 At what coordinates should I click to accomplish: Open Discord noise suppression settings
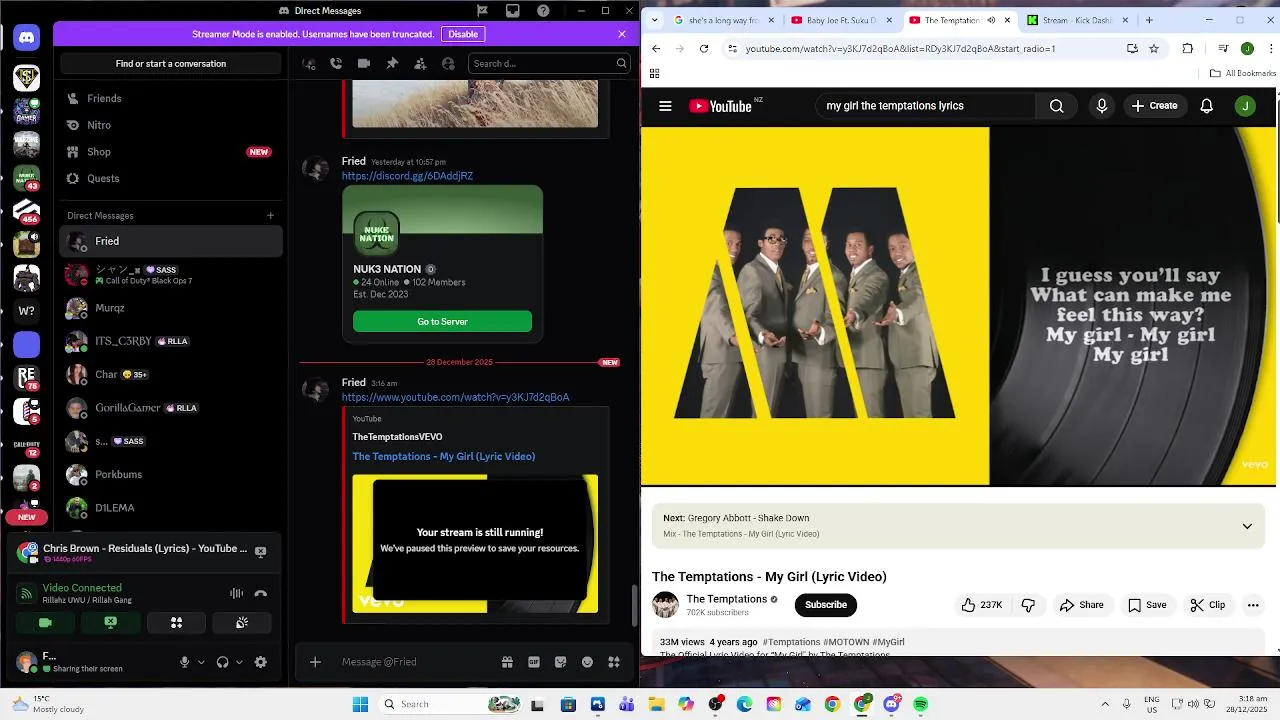point(237,594)
